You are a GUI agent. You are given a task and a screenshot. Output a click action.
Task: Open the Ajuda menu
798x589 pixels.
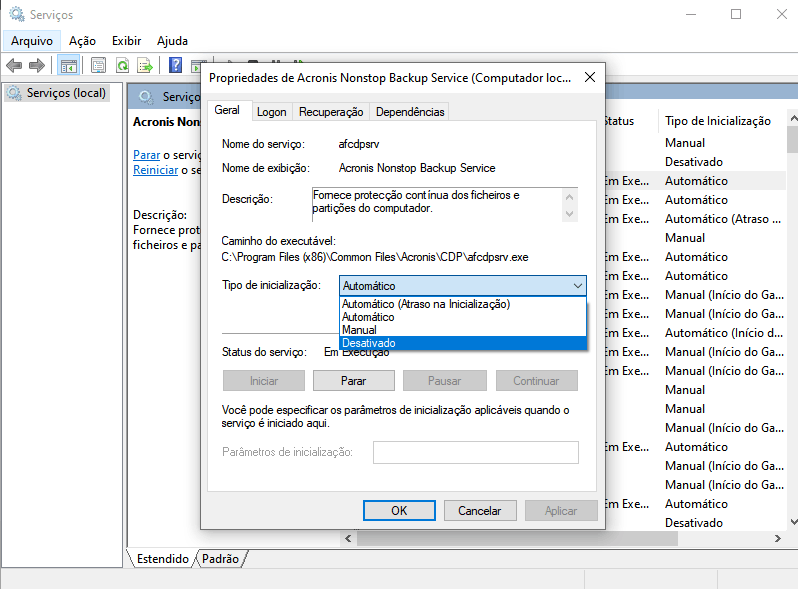(x=172, y=41)
